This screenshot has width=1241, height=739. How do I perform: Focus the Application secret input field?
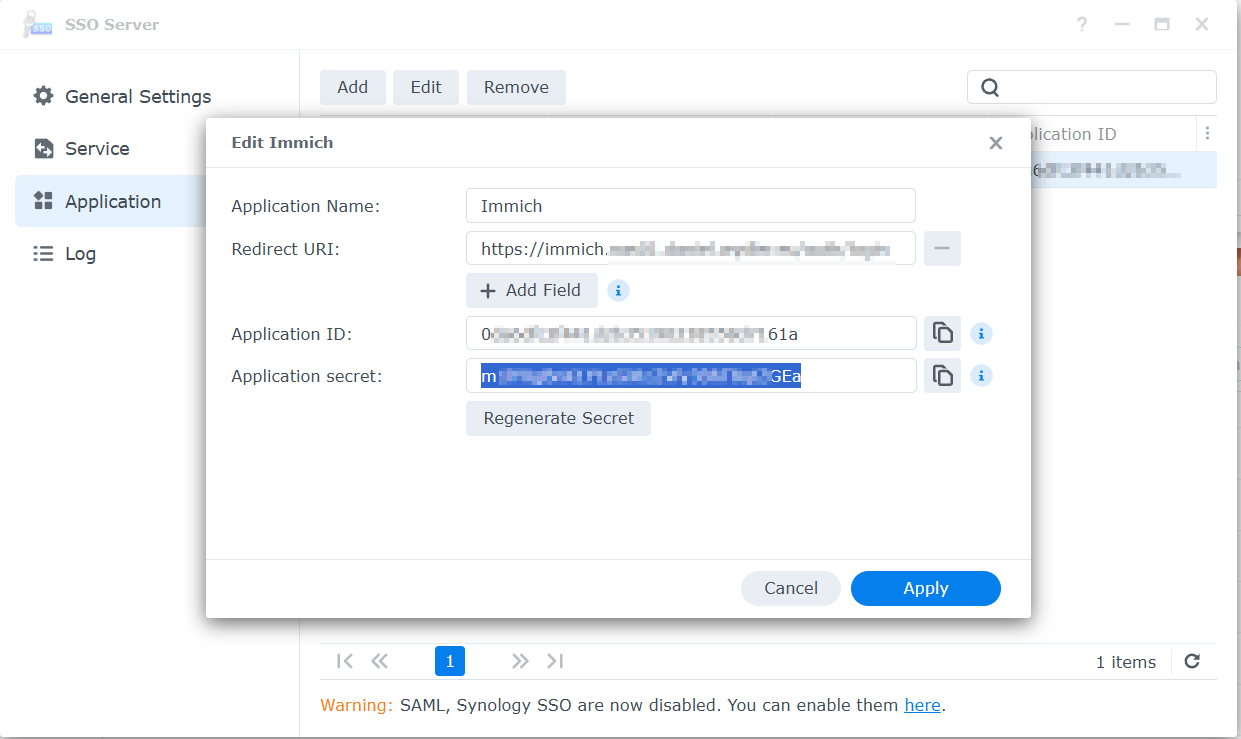pyautogui.click(x=691, y=376)
